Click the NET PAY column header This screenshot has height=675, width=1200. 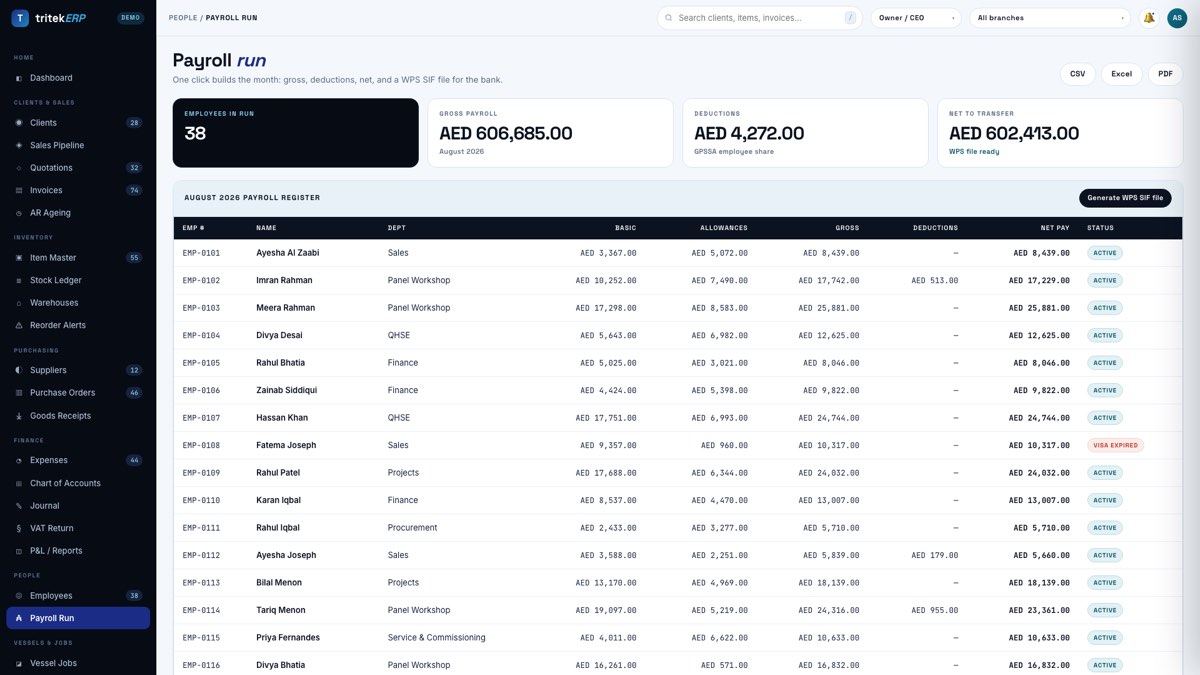click(x=1054, y=228)
